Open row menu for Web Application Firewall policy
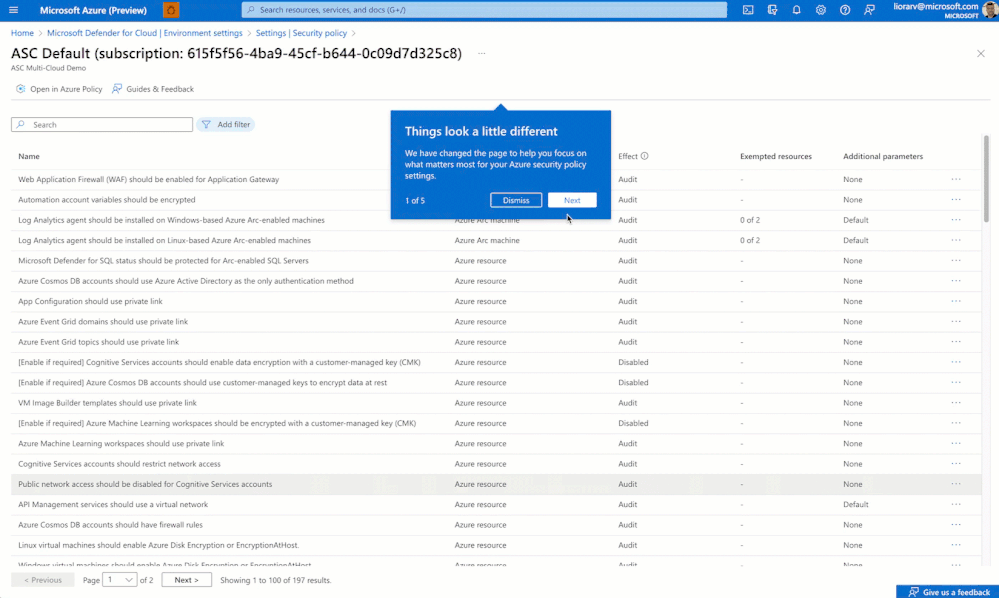 [x=956, y=180]
